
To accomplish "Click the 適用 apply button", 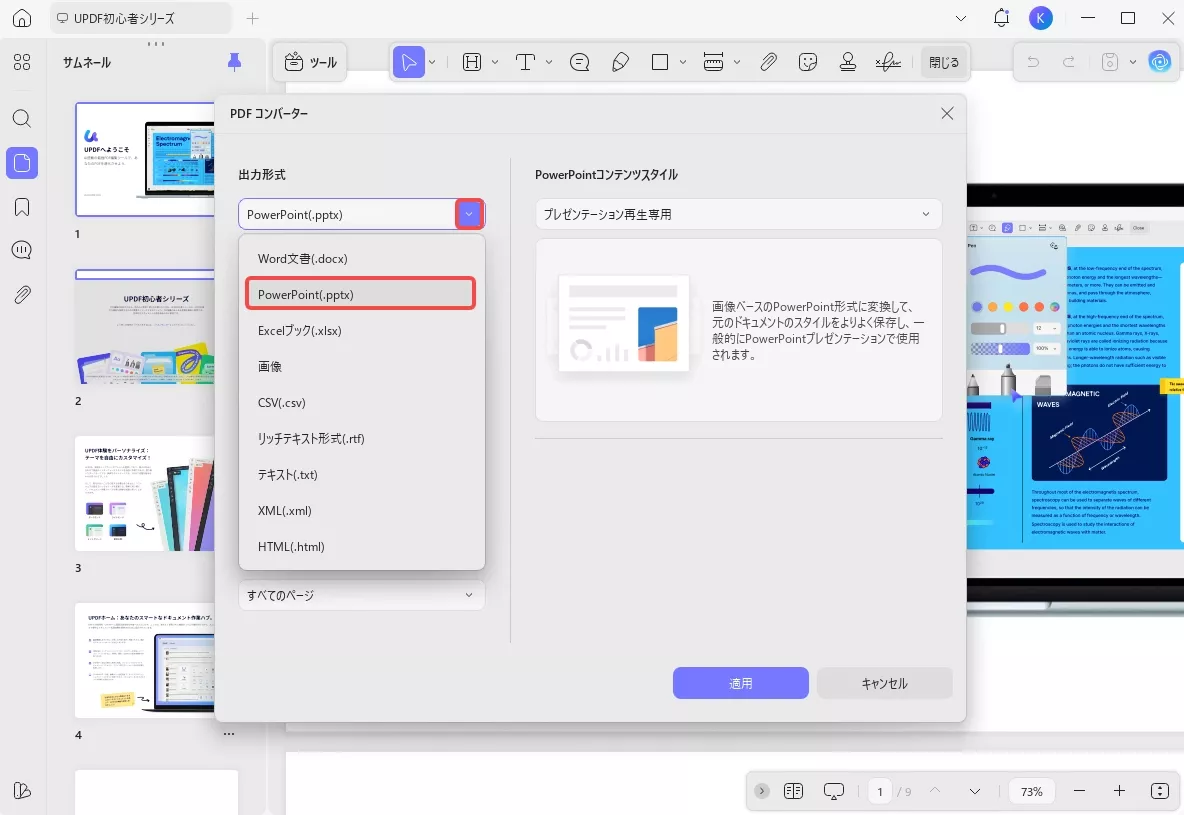I will pyautogui.click(x=740, y=682).
